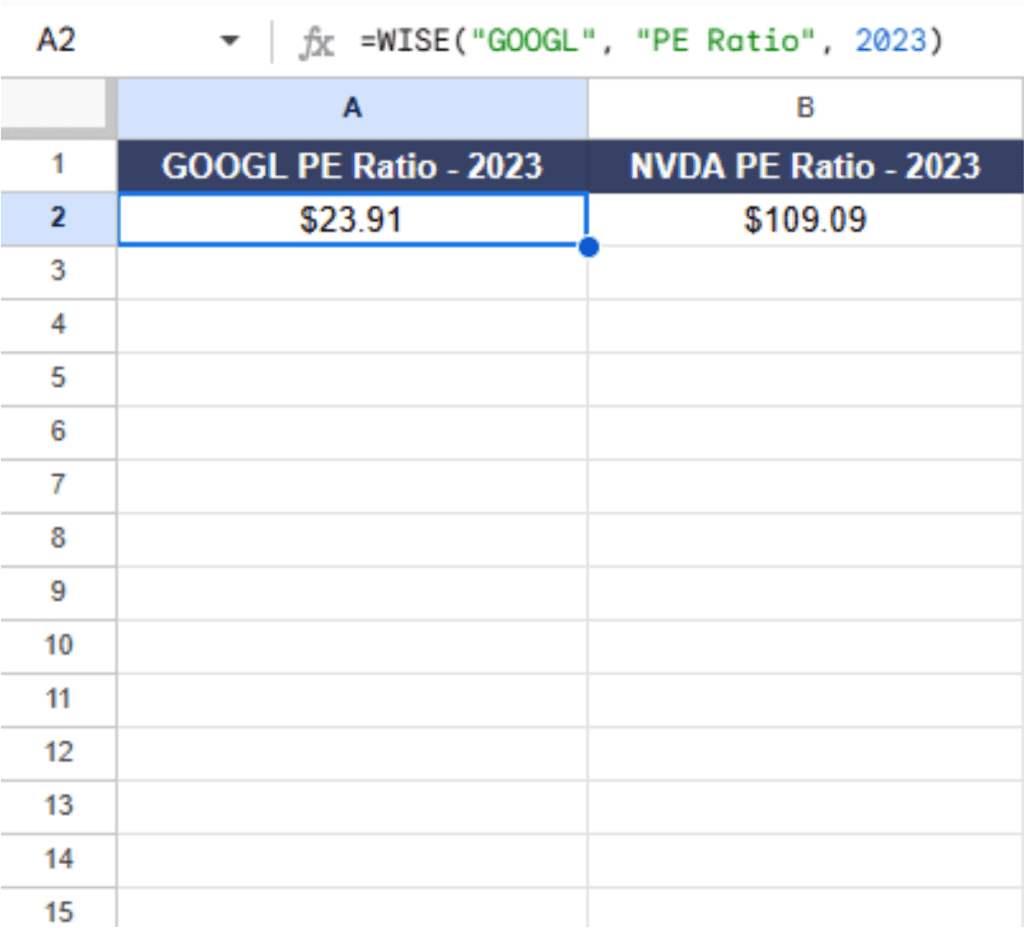The height and width of the screenshot is (939, 1024).
Task: Click the blue fill handle on A2
Action: 588,246
